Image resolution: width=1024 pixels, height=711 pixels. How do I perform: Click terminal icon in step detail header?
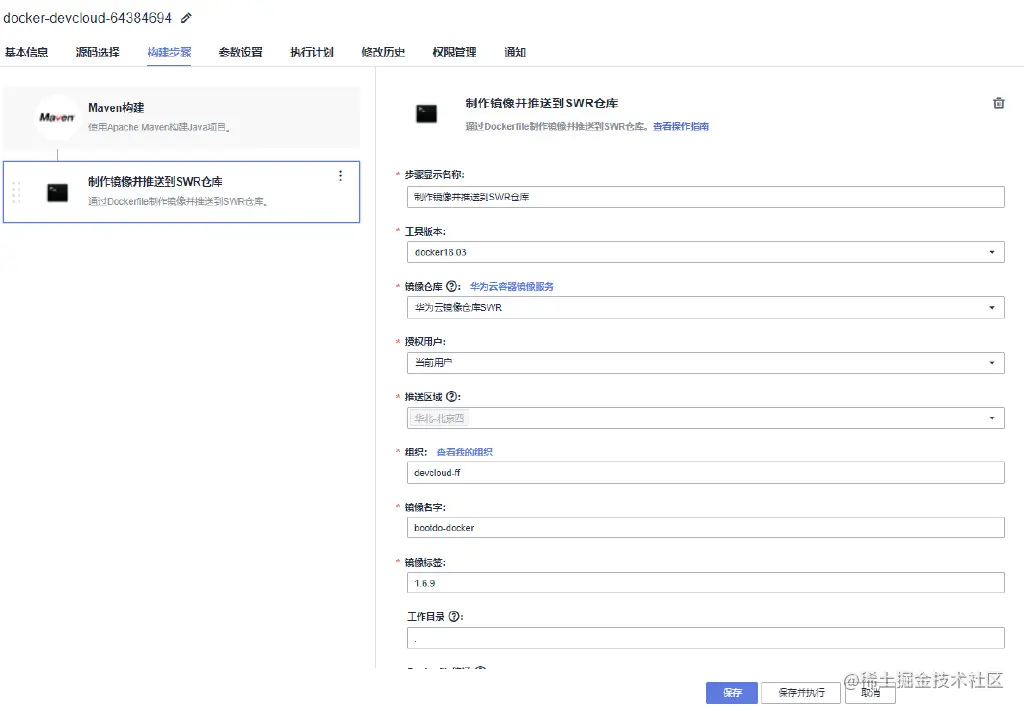click(426, 114)
